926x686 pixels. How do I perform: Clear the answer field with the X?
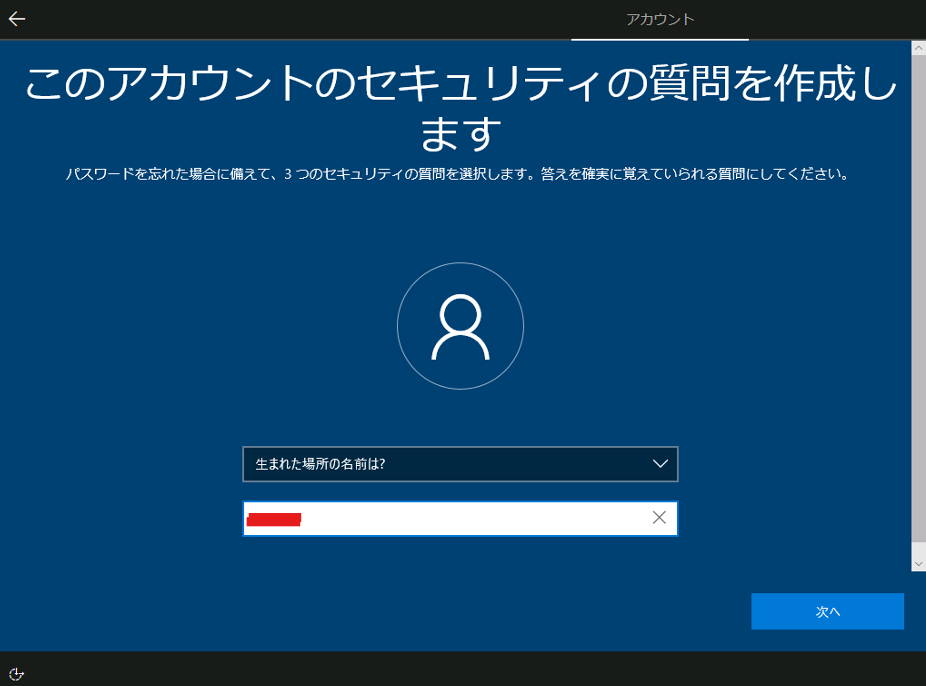tap(659, 518)
